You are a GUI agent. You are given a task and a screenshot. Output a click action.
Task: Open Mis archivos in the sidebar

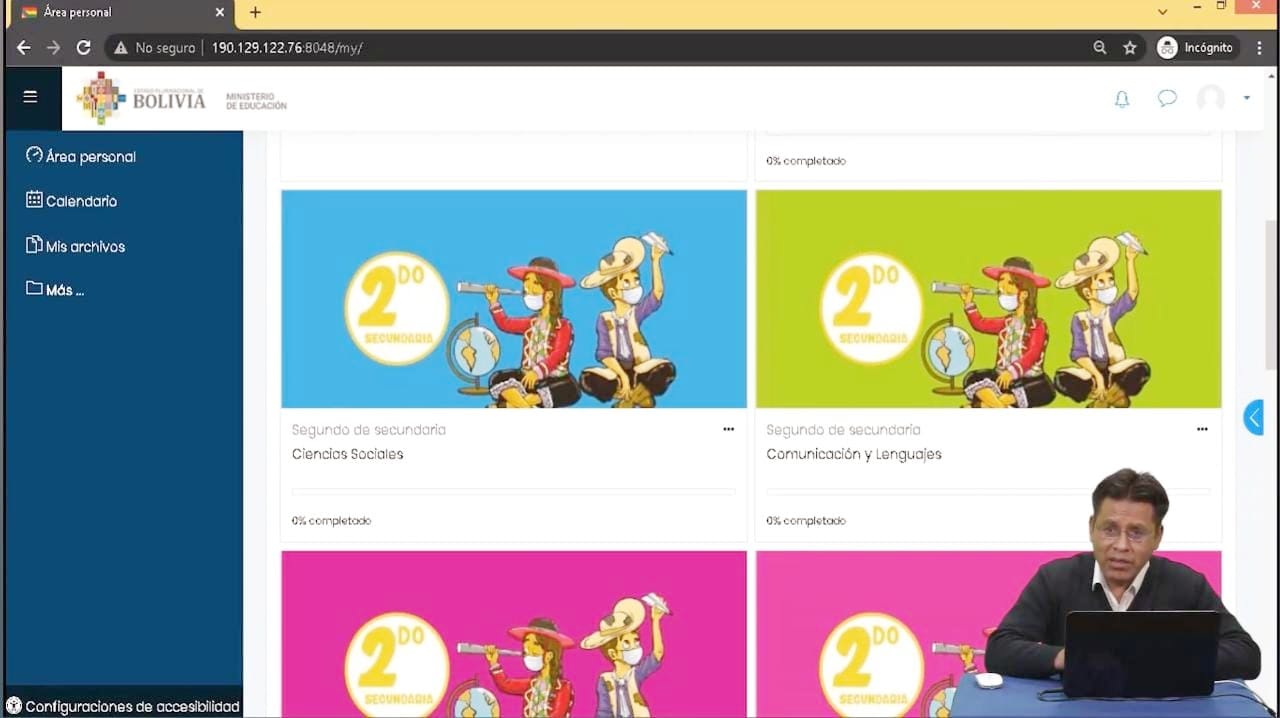pos(75,246)
